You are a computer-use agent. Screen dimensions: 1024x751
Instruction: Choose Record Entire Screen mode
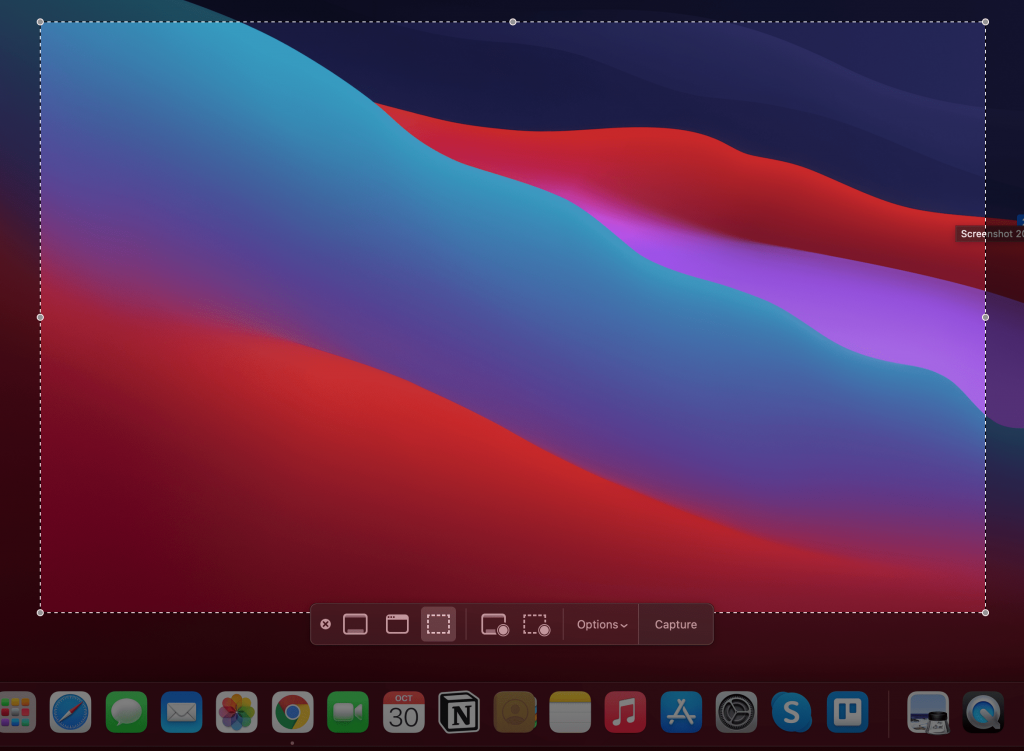pyautogui.click(x=494, y=625)
